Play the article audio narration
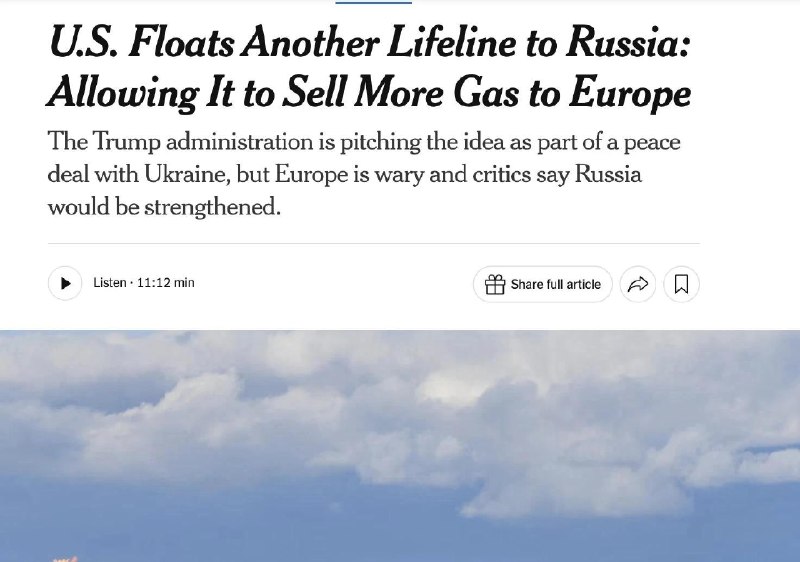The height and width of the screenshot is (562, 800). pos(65,283)
